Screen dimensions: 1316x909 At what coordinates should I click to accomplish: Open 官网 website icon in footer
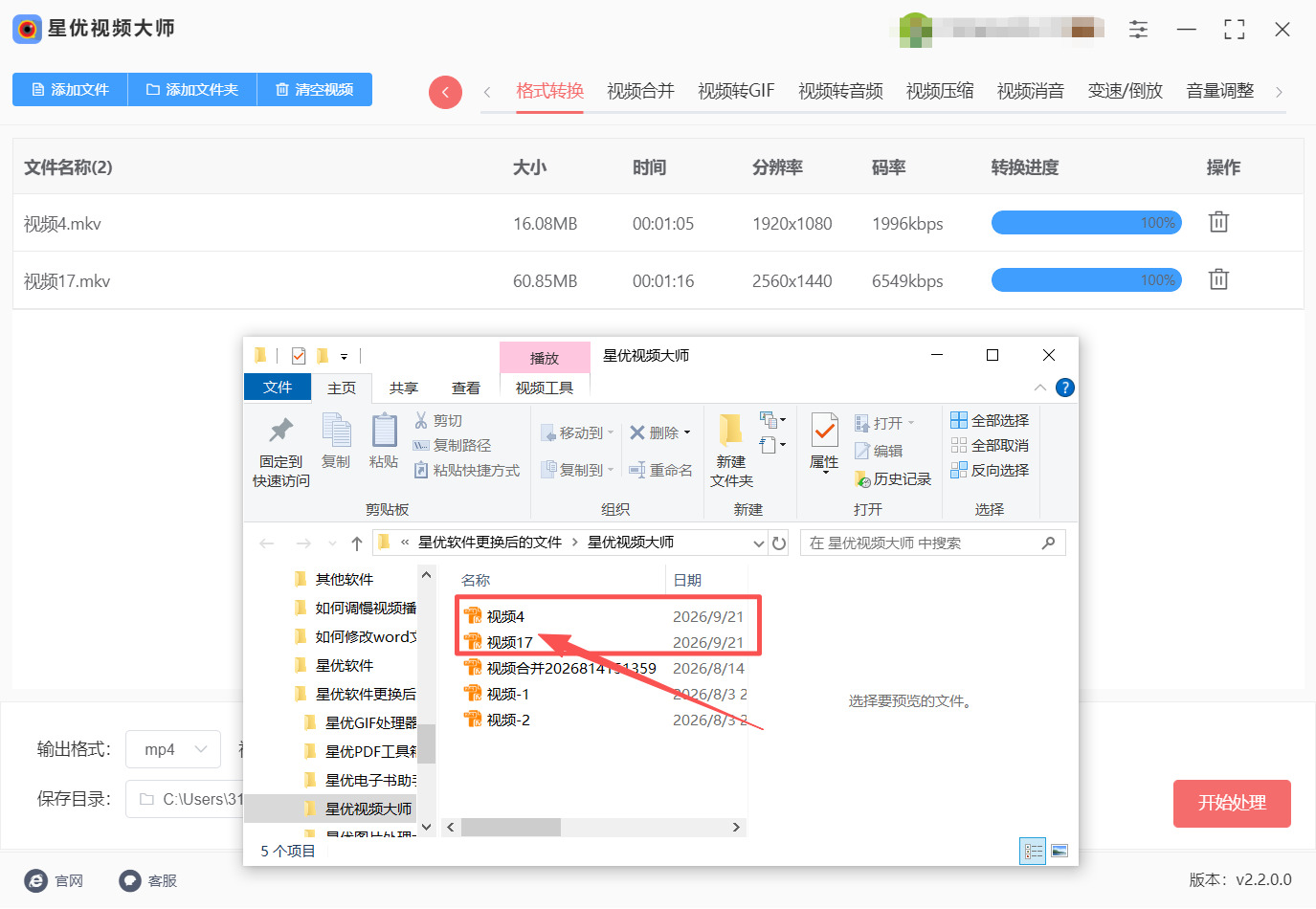click(x=35, y=880)
